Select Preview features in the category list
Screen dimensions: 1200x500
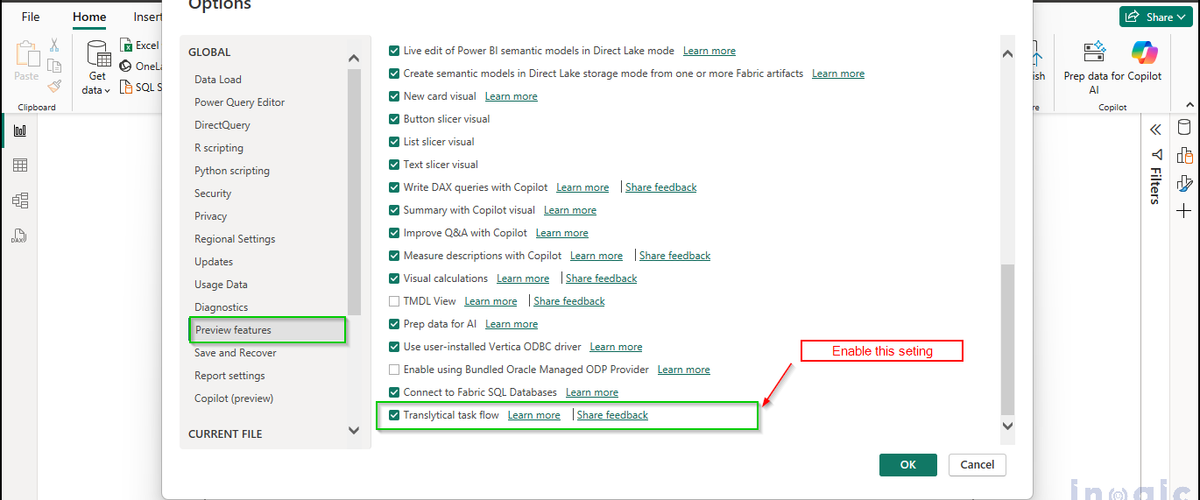click(x=268, y=330)
